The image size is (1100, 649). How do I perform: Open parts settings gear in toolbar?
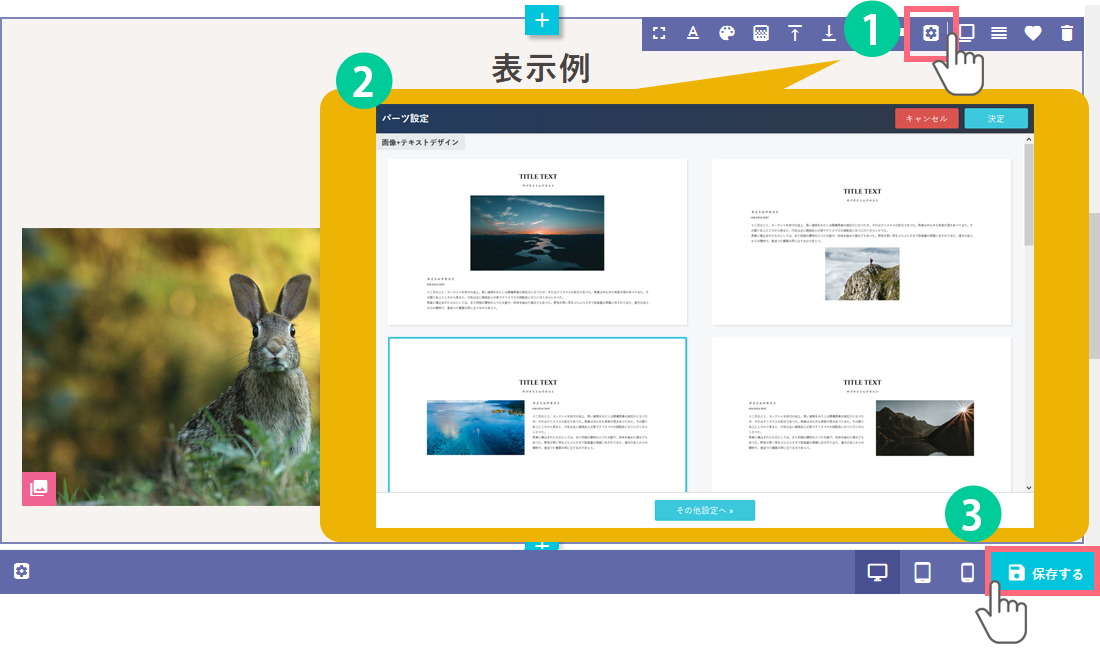(930, 33)
